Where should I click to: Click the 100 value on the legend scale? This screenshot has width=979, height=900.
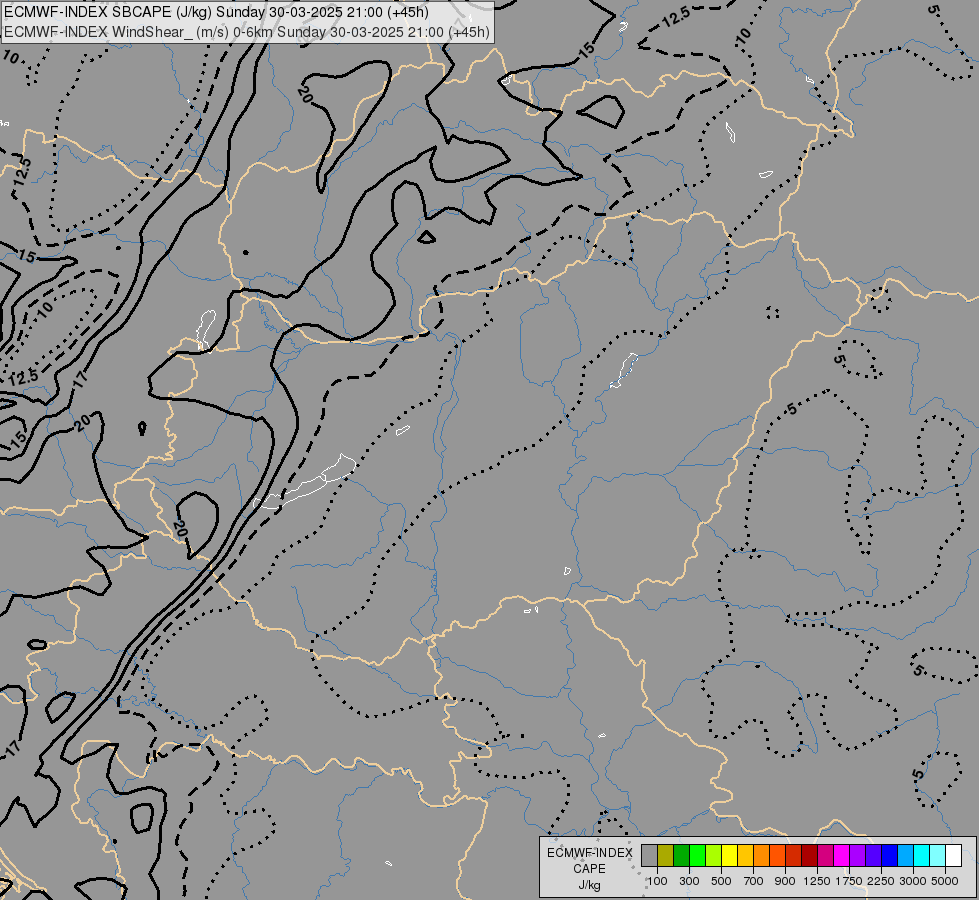tap(657, 881)
